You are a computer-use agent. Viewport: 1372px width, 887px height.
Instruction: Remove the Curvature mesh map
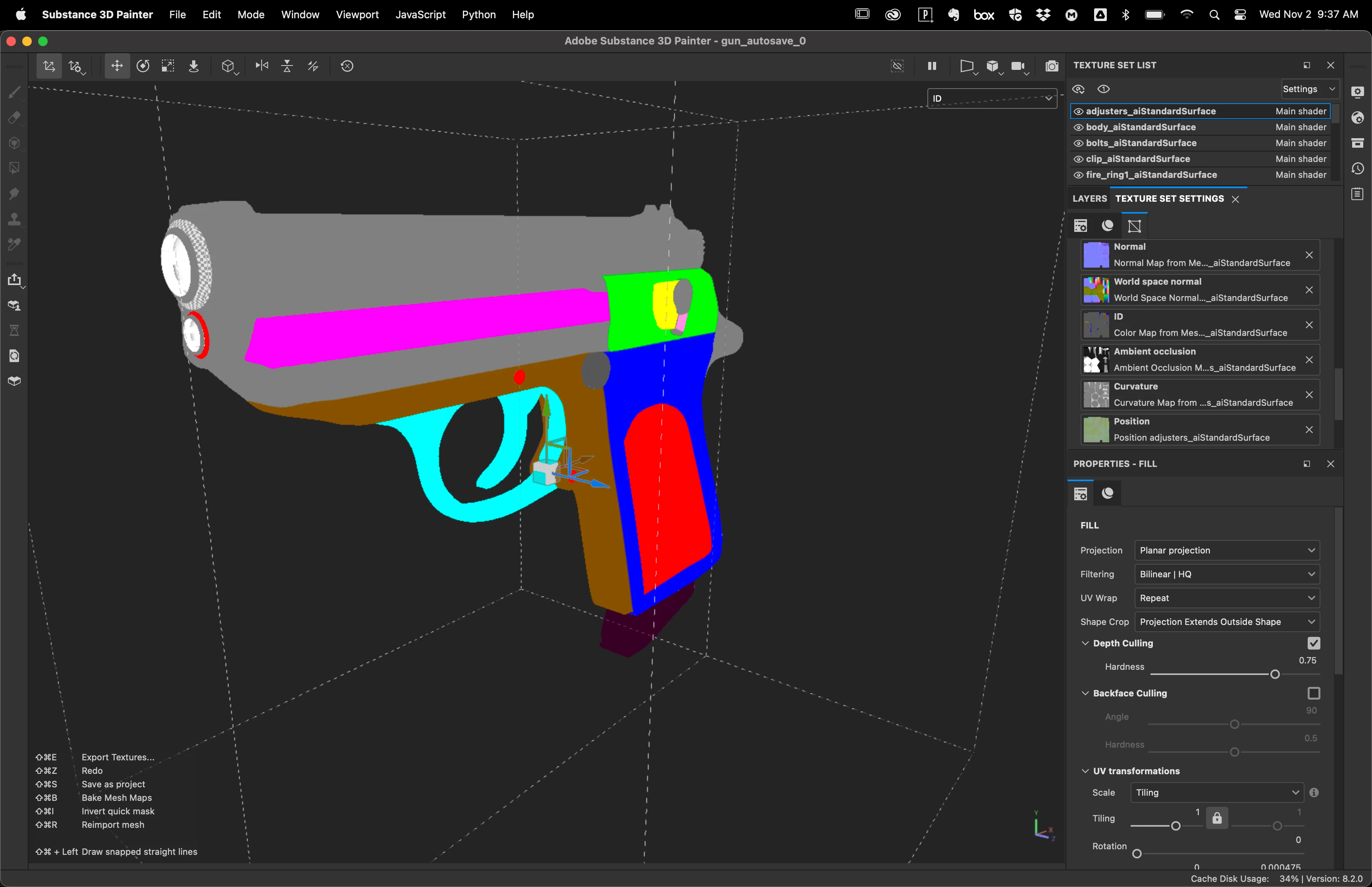(1308, 395)
